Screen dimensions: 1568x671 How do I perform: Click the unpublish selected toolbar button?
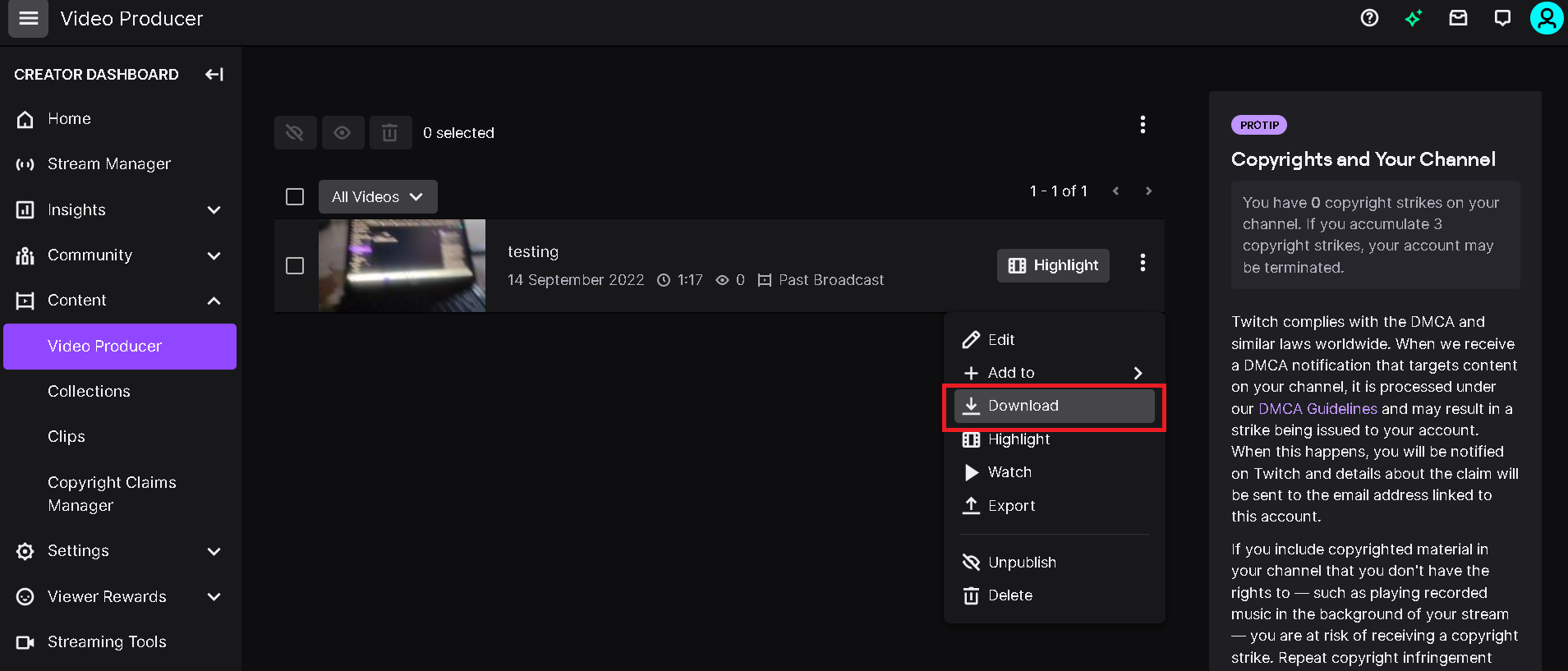pos(295,133)
